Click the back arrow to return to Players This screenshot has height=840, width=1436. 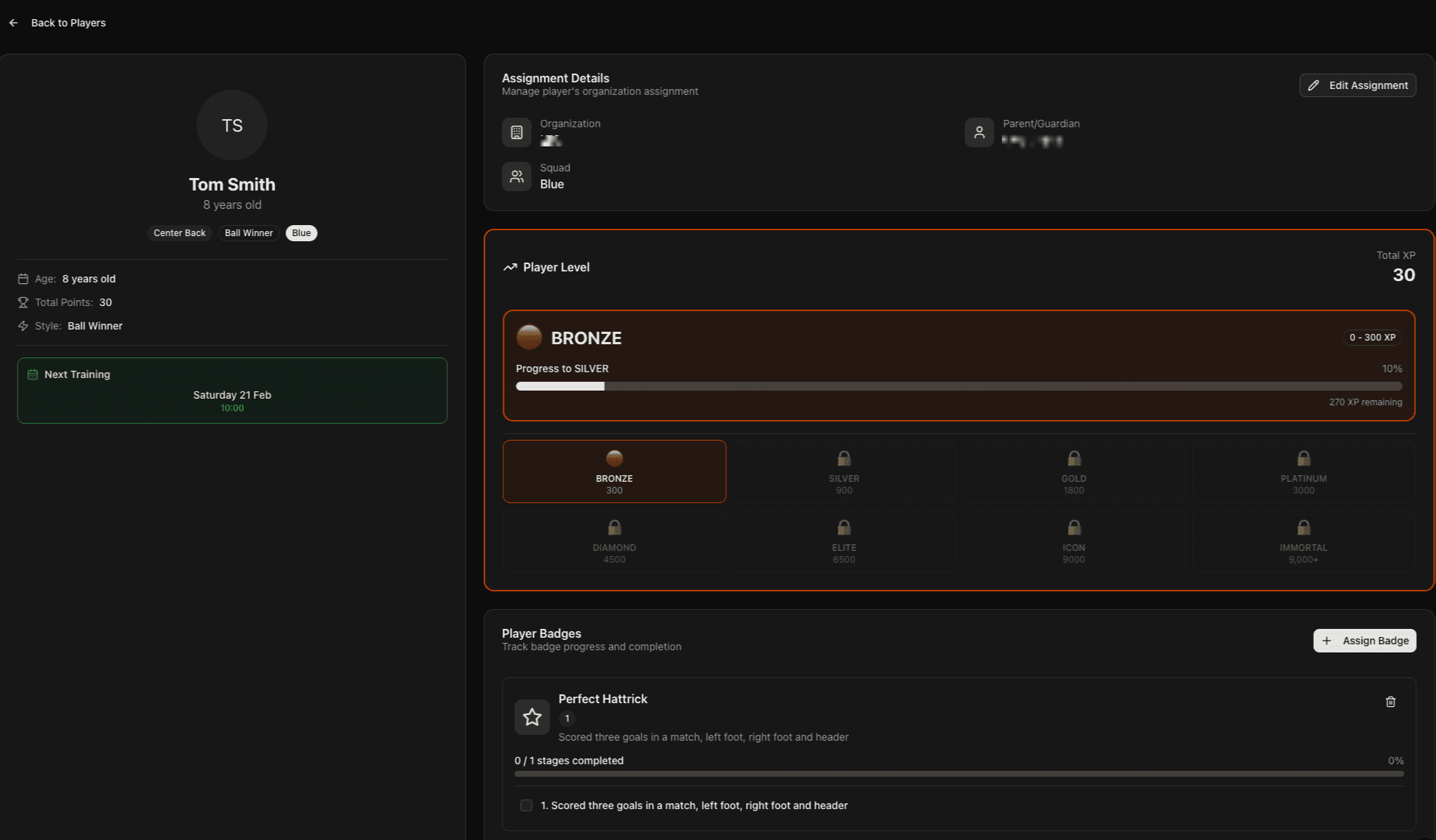coord(13,23)
